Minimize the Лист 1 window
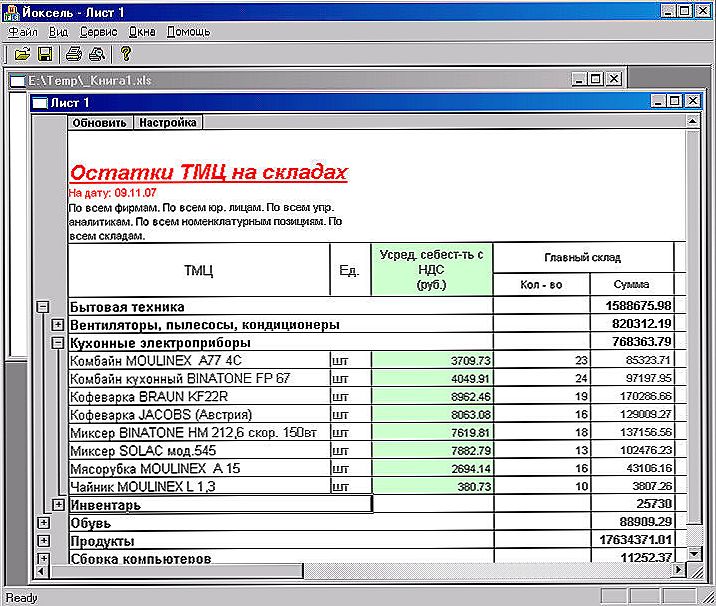This screenshot has width=716, height=606. point(658,101)
